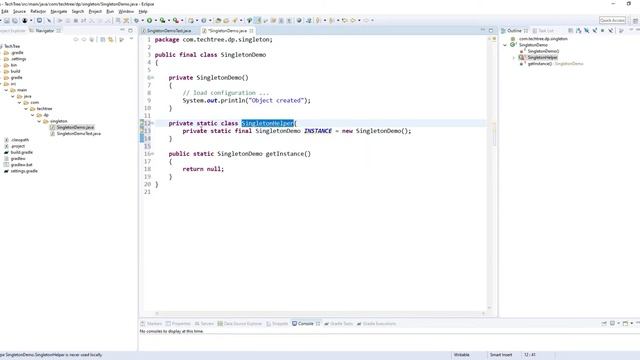Fold the SingletonHelper class at line 12
The height and width of the screenshot is (360, 640).
point(153,123)
